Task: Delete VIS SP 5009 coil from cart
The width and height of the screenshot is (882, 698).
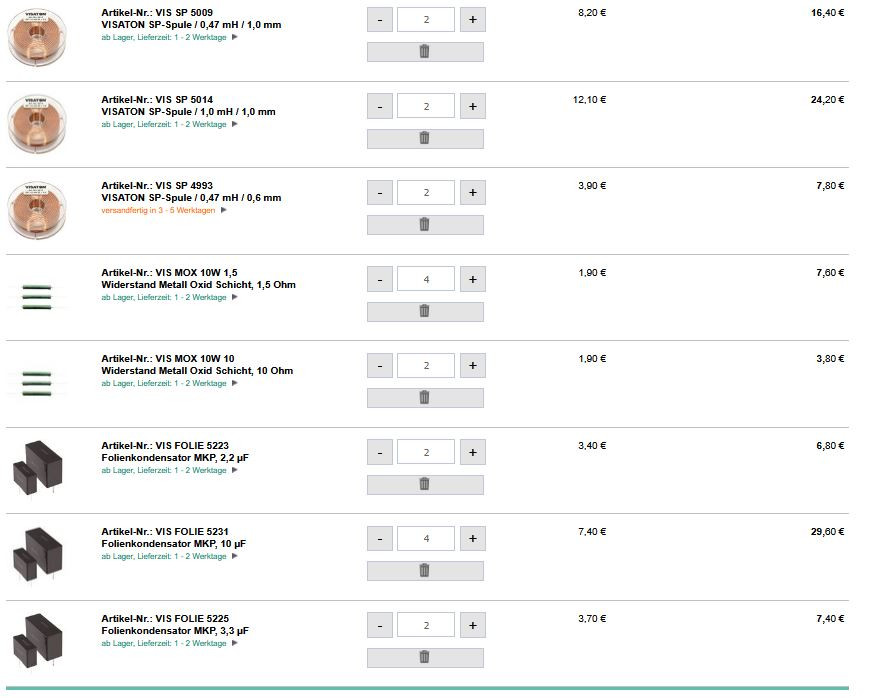Action: (425, 52)
